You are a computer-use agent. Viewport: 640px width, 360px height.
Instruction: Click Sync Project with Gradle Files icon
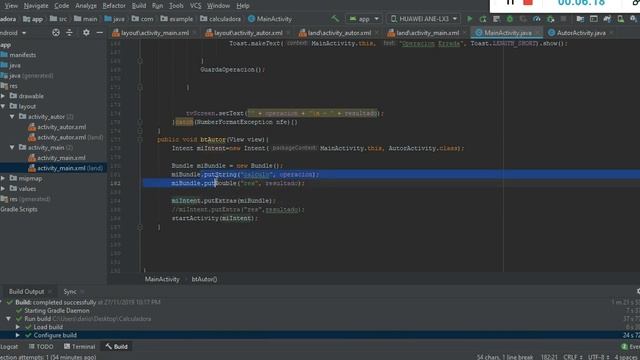[607, 19]
